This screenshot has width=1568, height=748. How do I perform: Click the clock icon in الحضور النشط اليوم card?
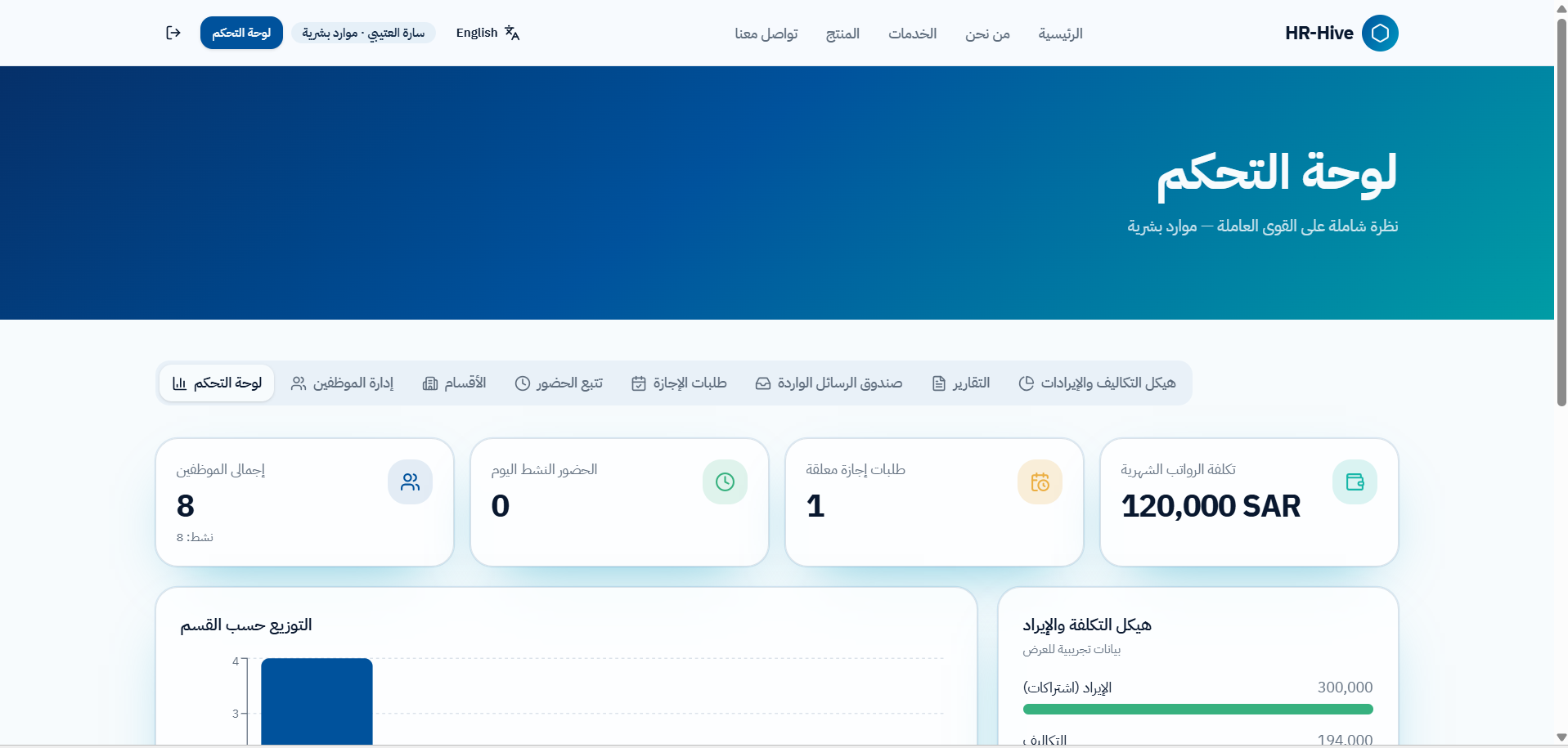(x=725, y=482)
